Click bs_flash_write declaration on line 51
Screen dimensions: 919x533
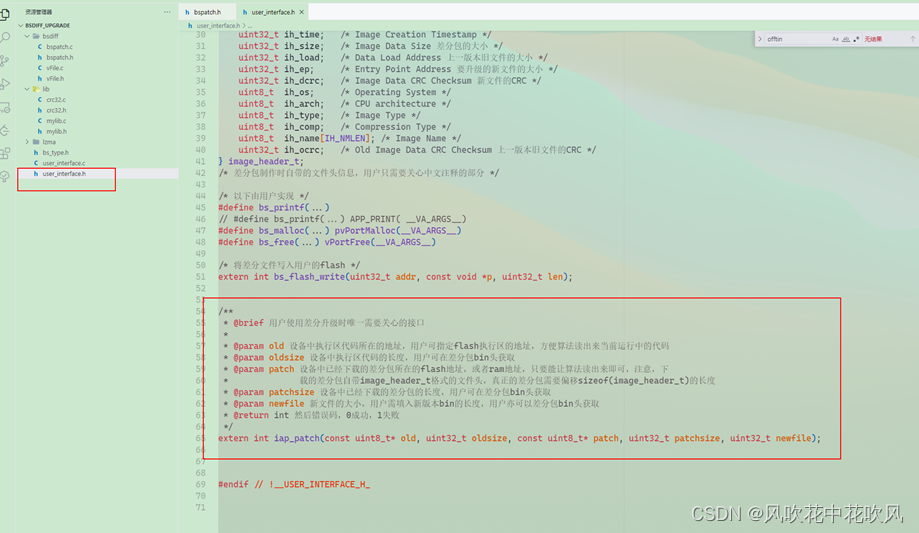(x=309, y=277)
